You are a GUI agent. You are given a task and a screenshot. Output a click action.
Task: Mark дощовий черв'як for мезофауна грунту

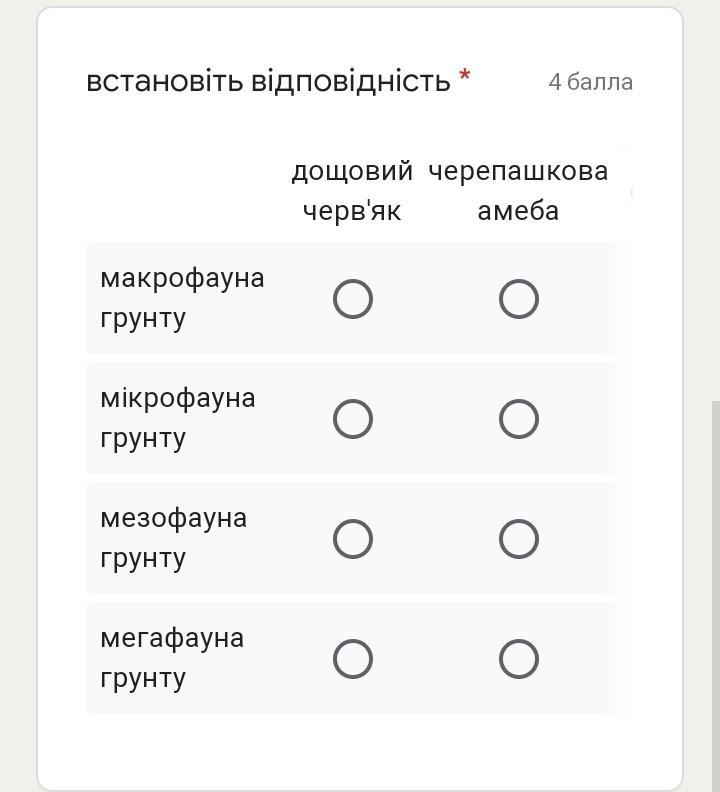click(x=353, y=539)
